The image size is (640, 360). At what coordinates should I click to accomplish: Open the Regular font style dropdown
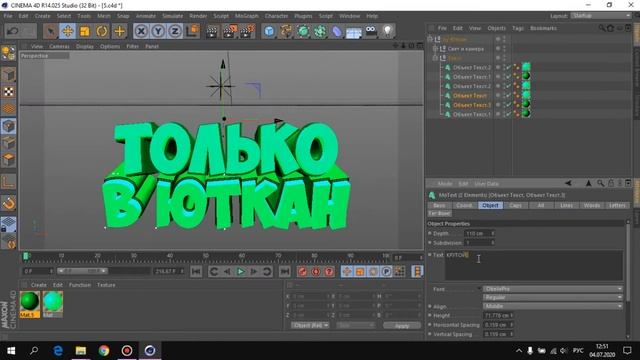[553, 298]
